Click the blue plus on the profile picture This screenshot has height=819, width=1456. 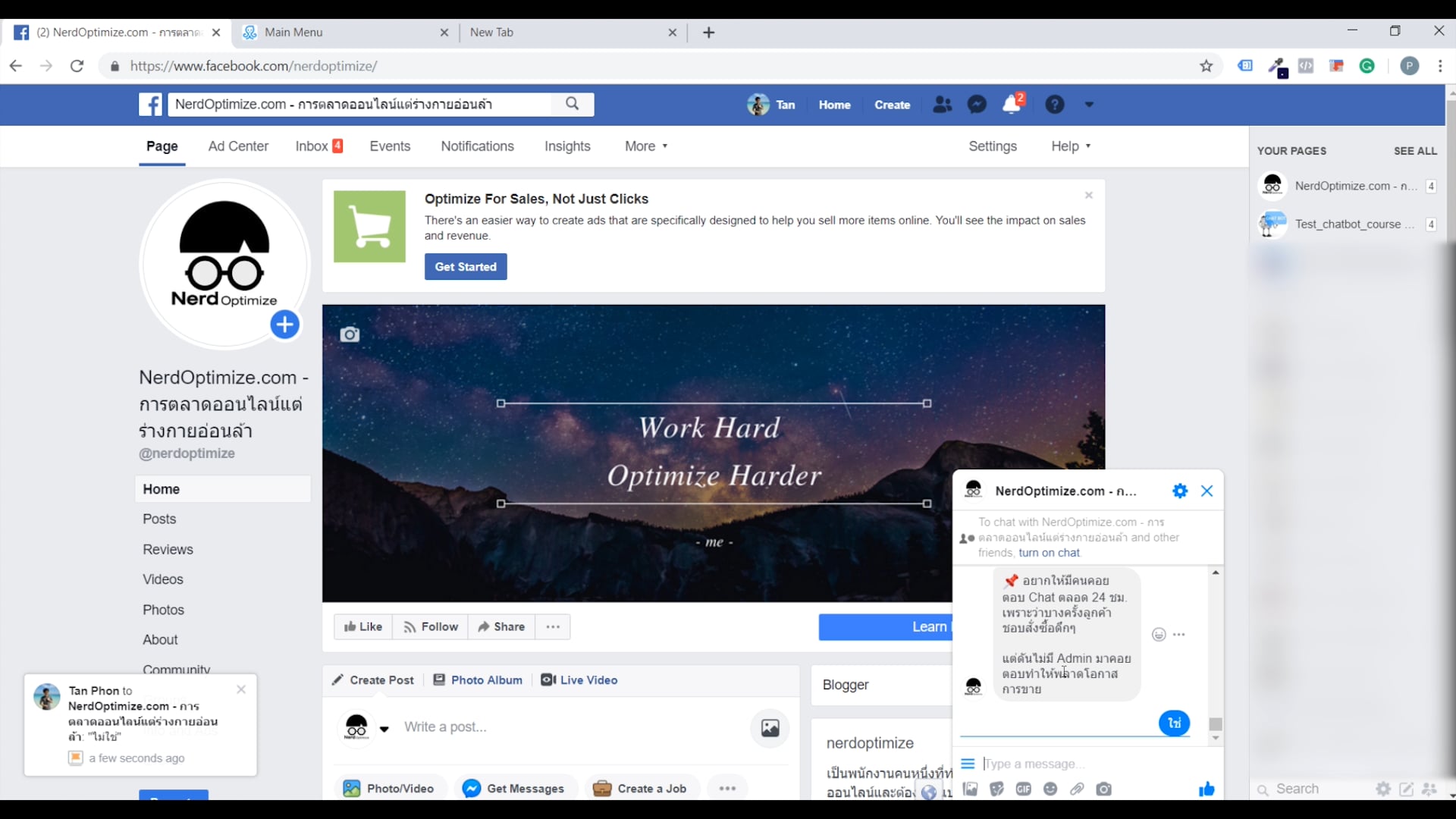pyautogui.click(x=284, y=325)
